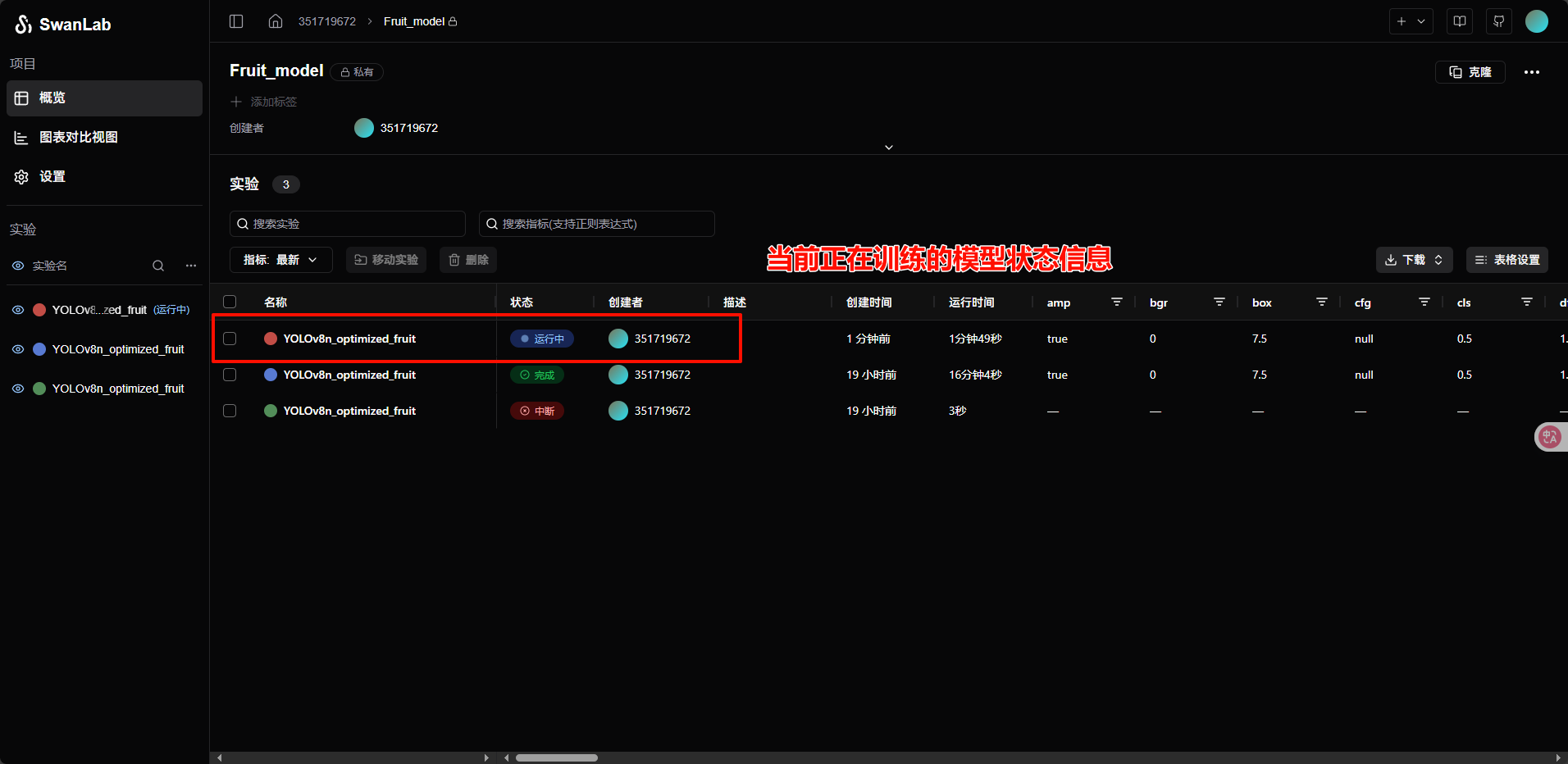Click the 完成 status badge
1568x764 pixels.
tap(537, 375)
